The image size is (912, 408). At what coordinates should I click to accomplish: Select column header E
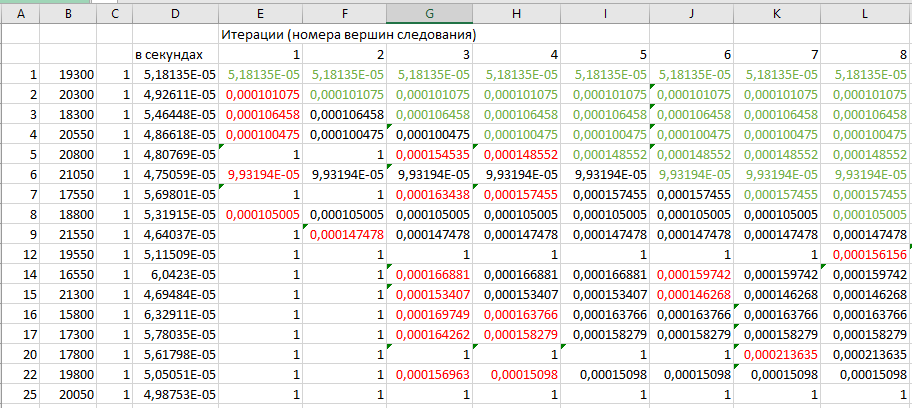[260, 15]
